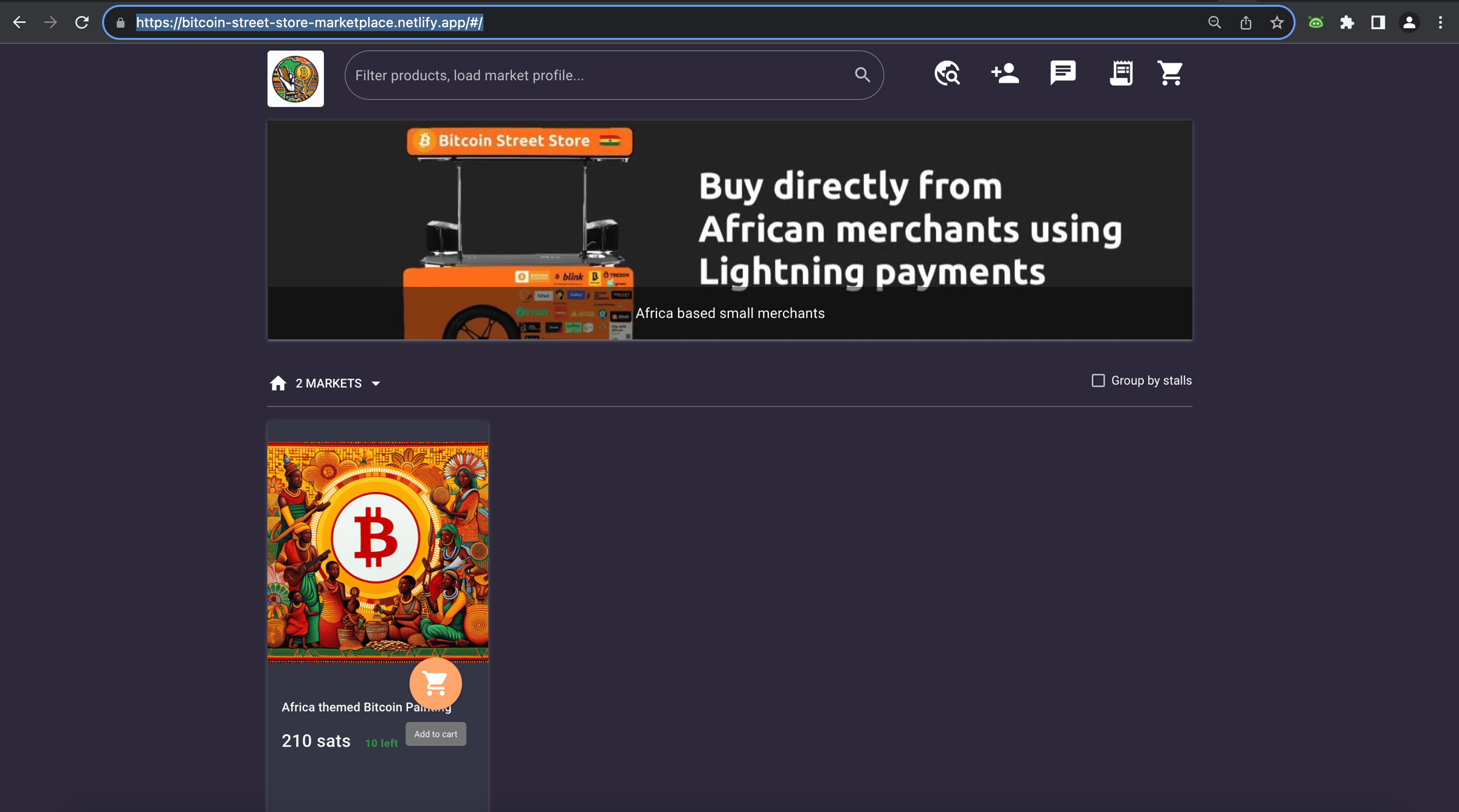
Task: Bookmark this page with star icon
Action: coord(1277,22)
